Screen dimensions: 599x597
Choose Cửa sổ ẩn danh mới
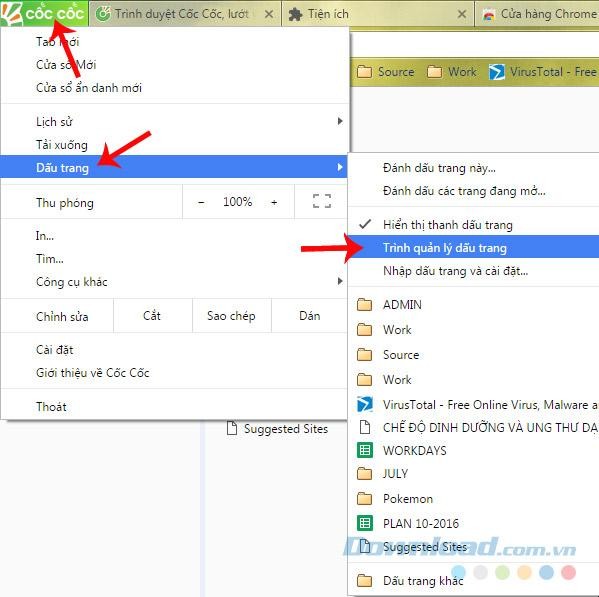pyautogui.click(x=89, y=88)
